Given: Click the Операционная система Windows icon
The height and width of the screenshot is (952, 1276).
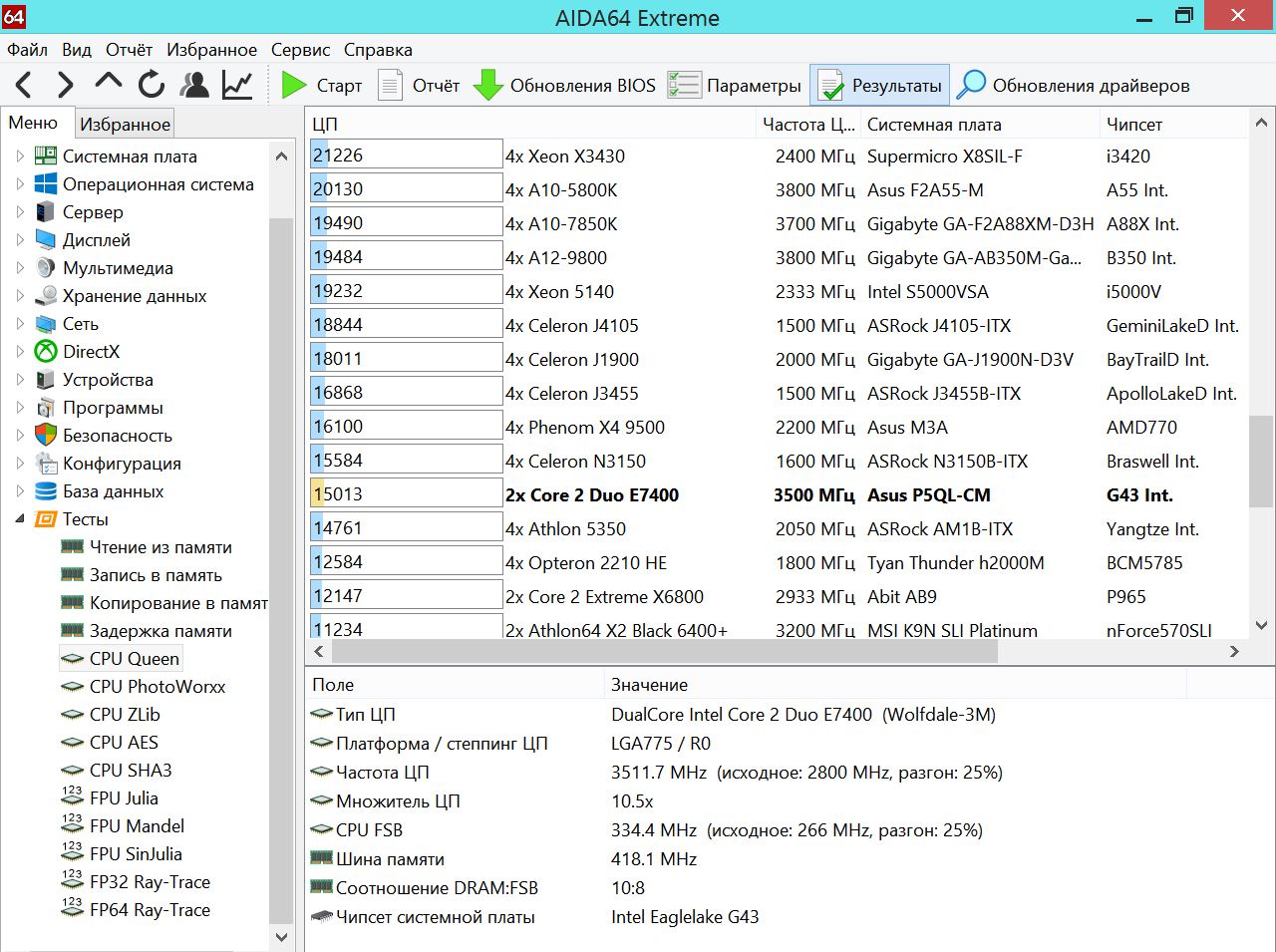Looking at the screenshot, I should [x=46, y=184].
